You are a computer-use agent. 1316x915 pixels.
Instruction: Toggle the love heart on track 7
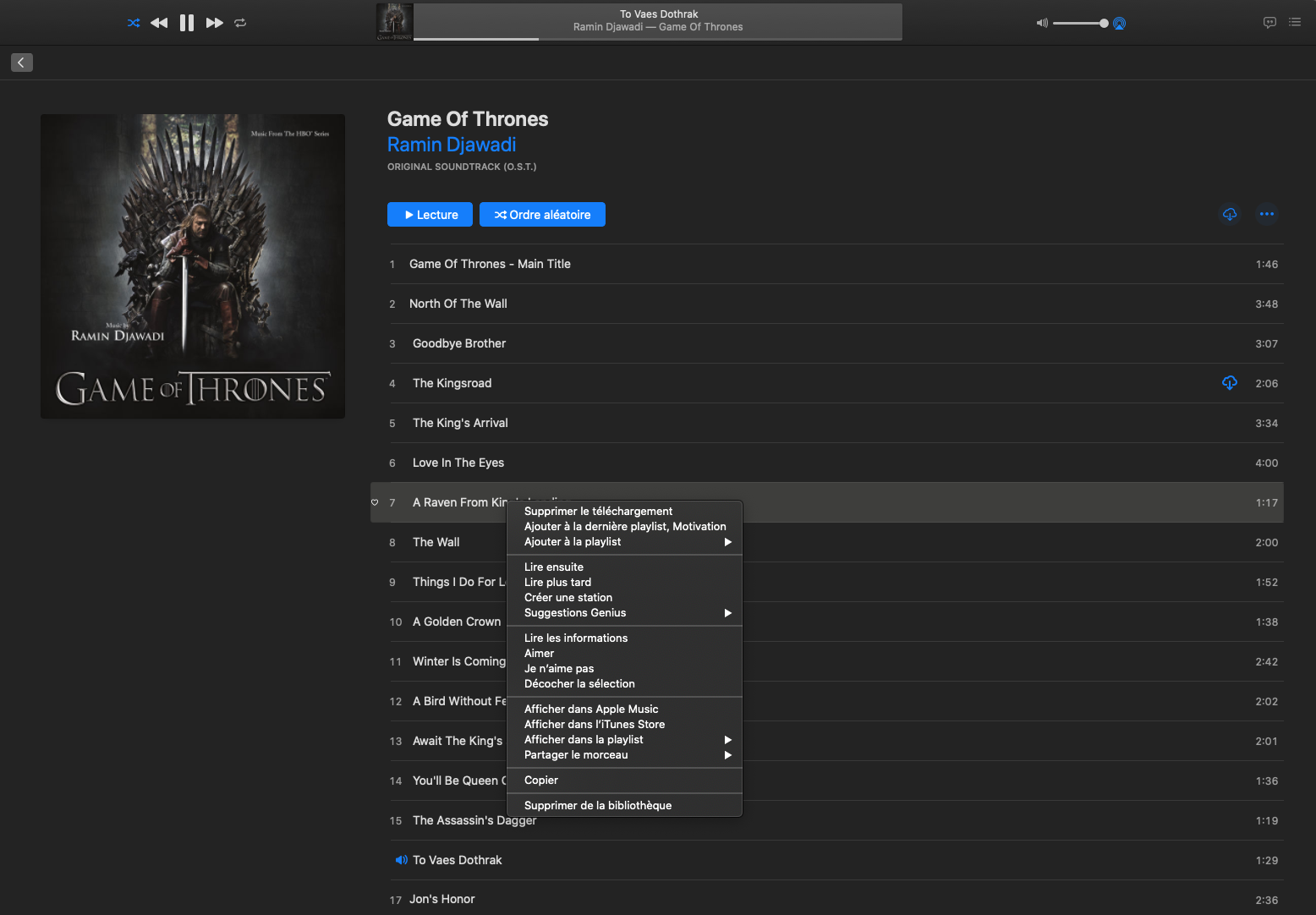pyautogui.click(x=375, y=502)
